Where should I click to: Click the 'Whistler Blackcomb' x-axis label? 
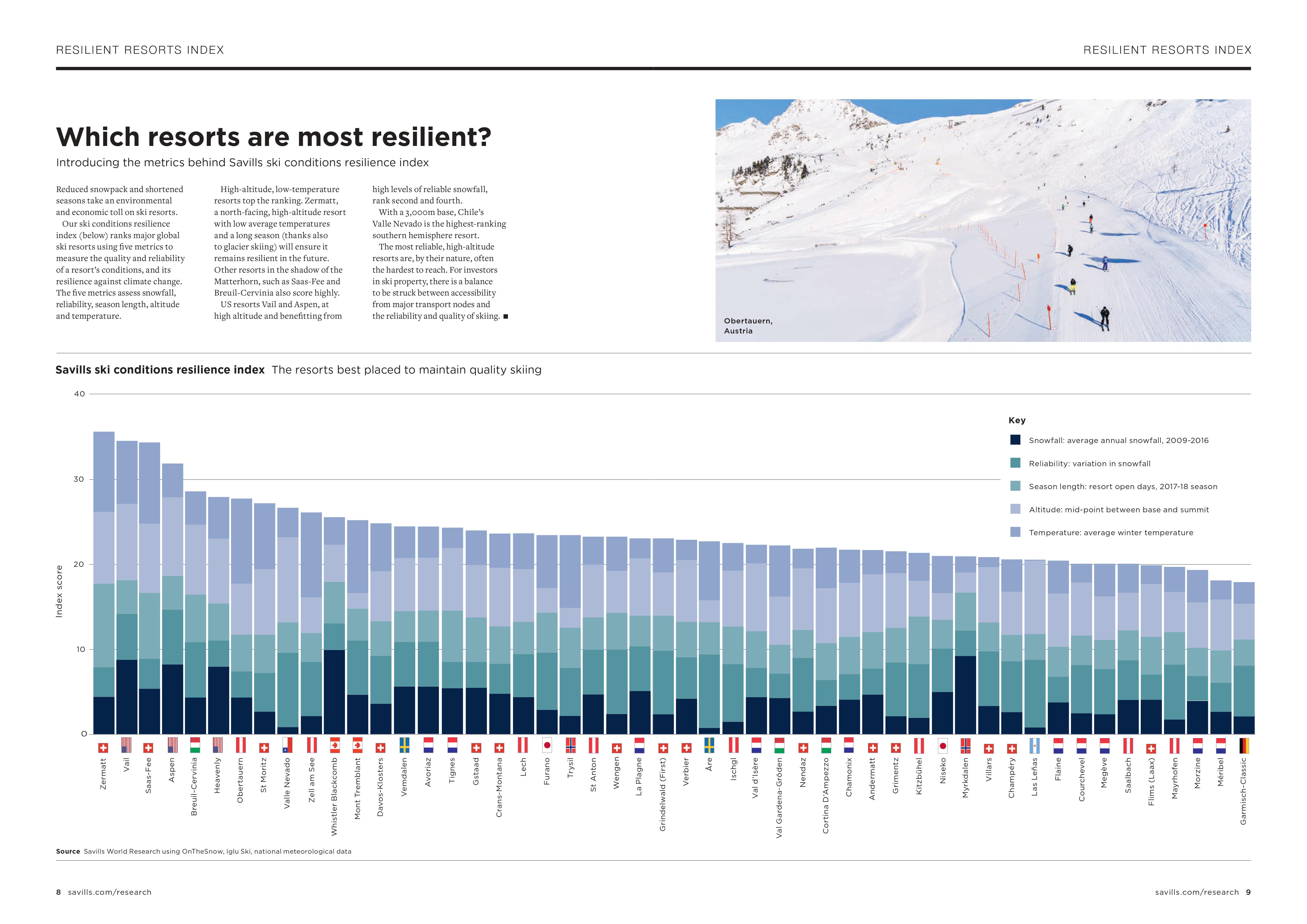coord(334,797)
